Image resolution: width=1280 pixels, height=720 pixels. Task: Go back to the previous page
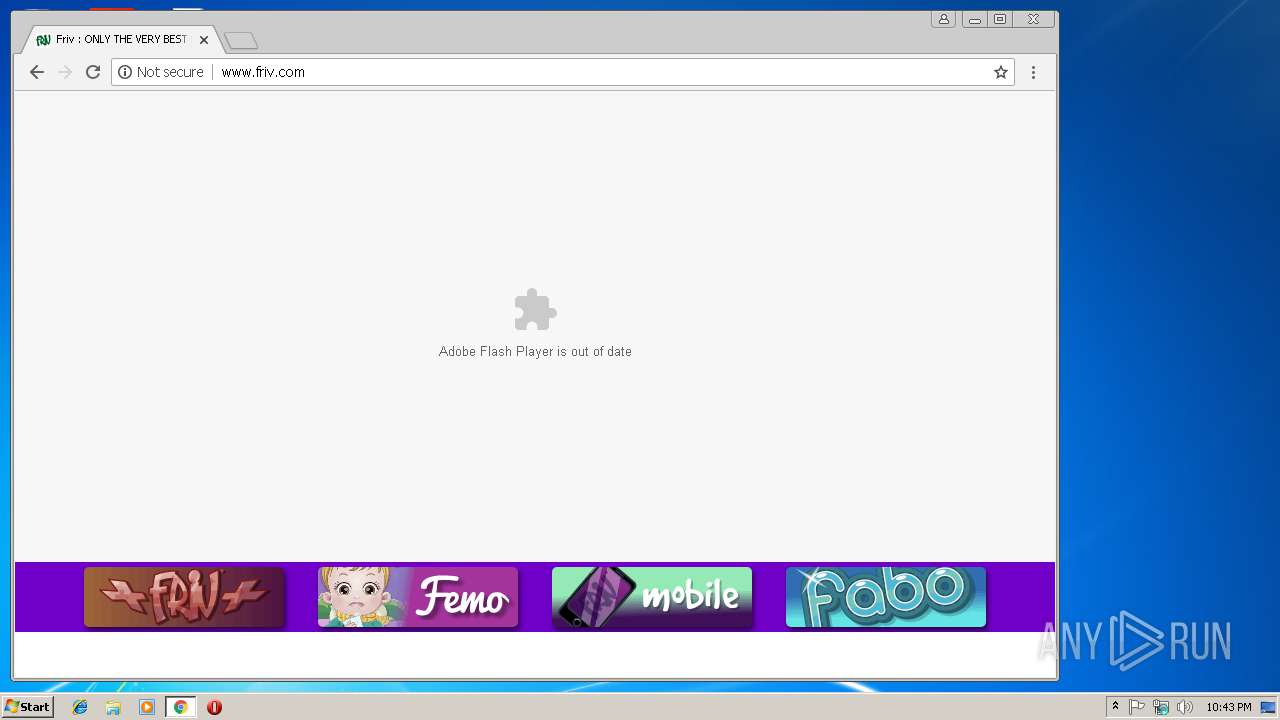point(37,72)
